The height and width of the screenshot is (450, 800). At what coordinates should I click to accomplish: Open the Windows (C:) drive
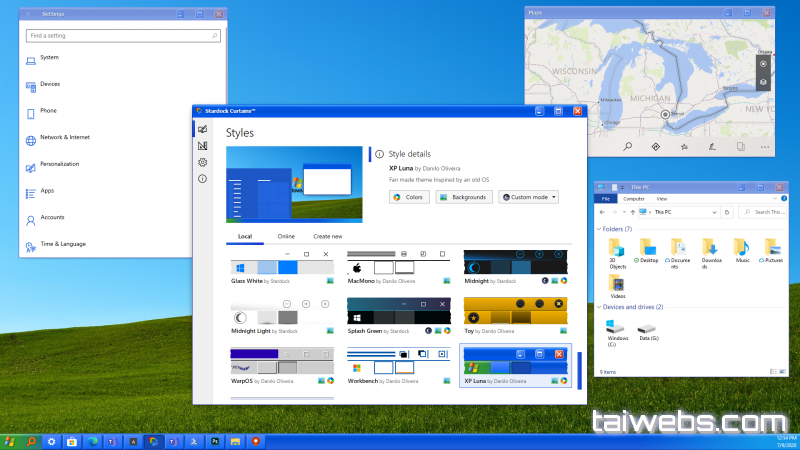coord(617,331)
